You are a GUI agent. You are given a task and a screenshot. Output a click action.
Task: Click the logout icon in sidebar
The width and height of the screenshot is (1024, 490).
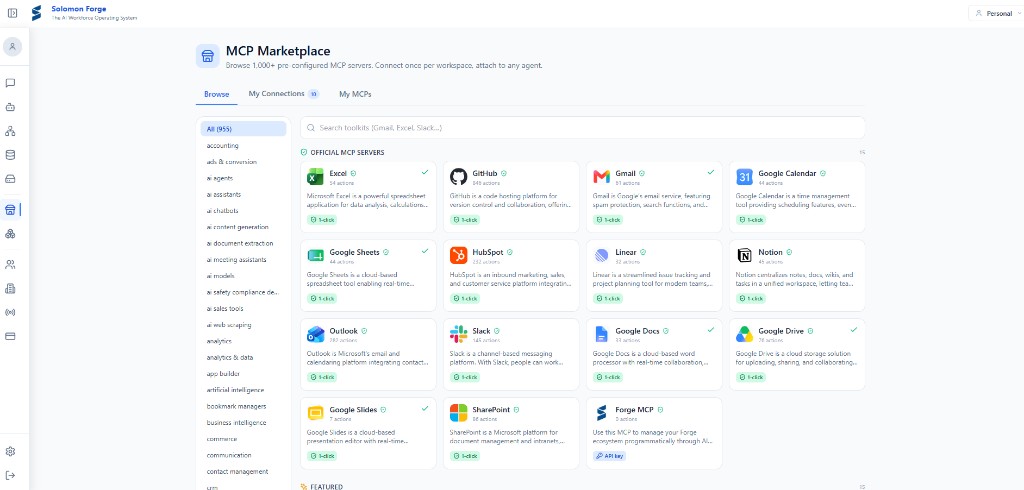coord(10,475)
